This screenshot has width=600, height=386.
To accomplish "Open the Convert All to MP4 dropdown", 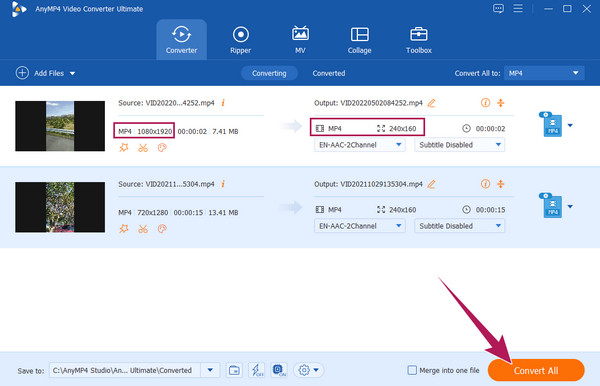I will [544, 73].
